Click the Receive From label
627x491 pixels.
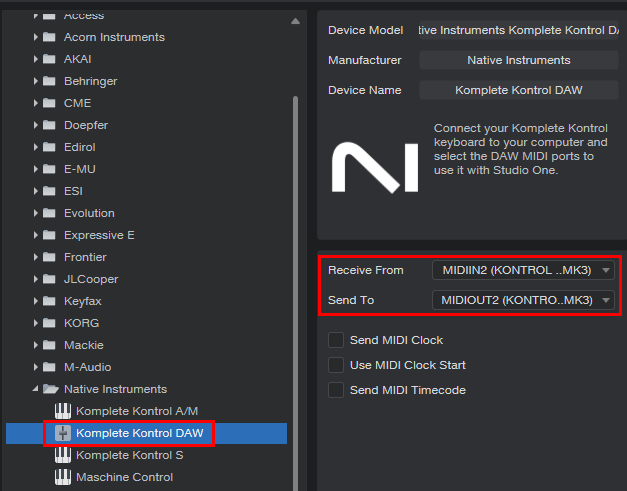click(366, 270)
